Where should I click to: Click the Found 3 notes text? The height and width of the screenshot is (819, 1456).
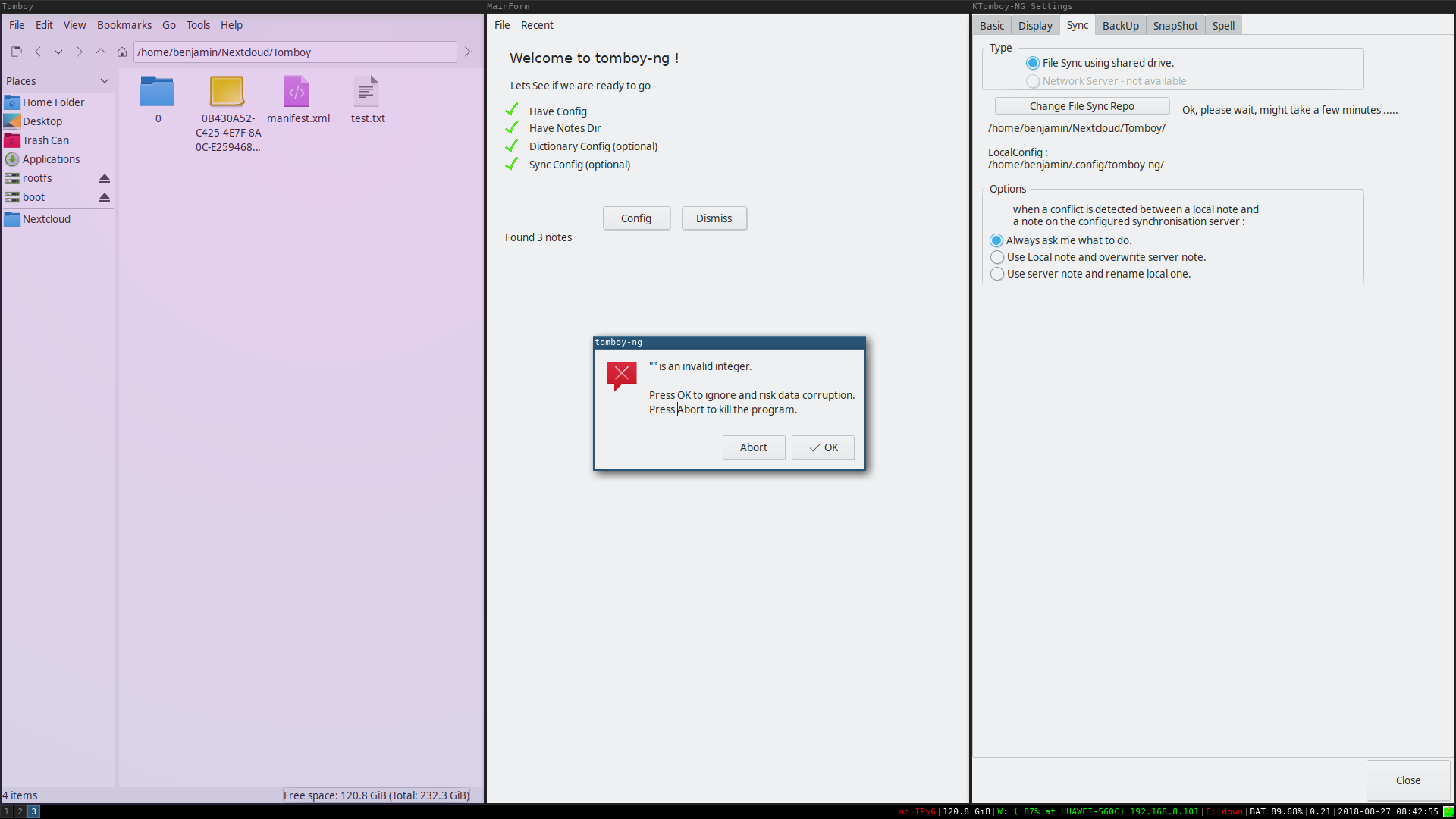pyautogui.click(x=538, y=237)
